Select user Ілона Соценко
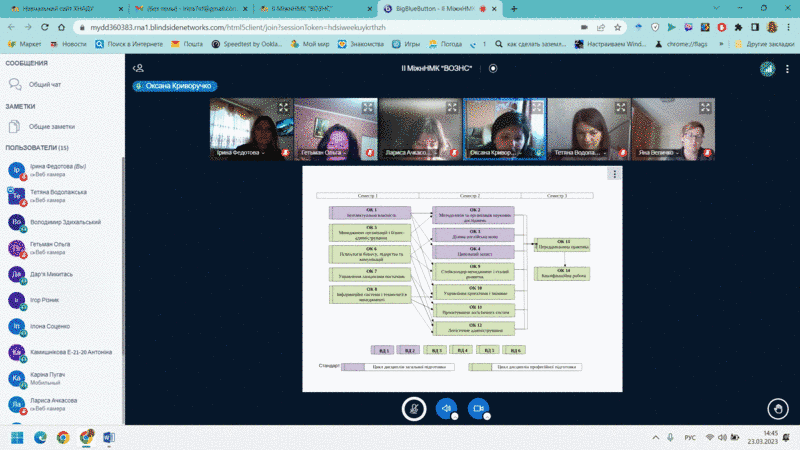The image size is (800, 450). [x=61, y=326]
